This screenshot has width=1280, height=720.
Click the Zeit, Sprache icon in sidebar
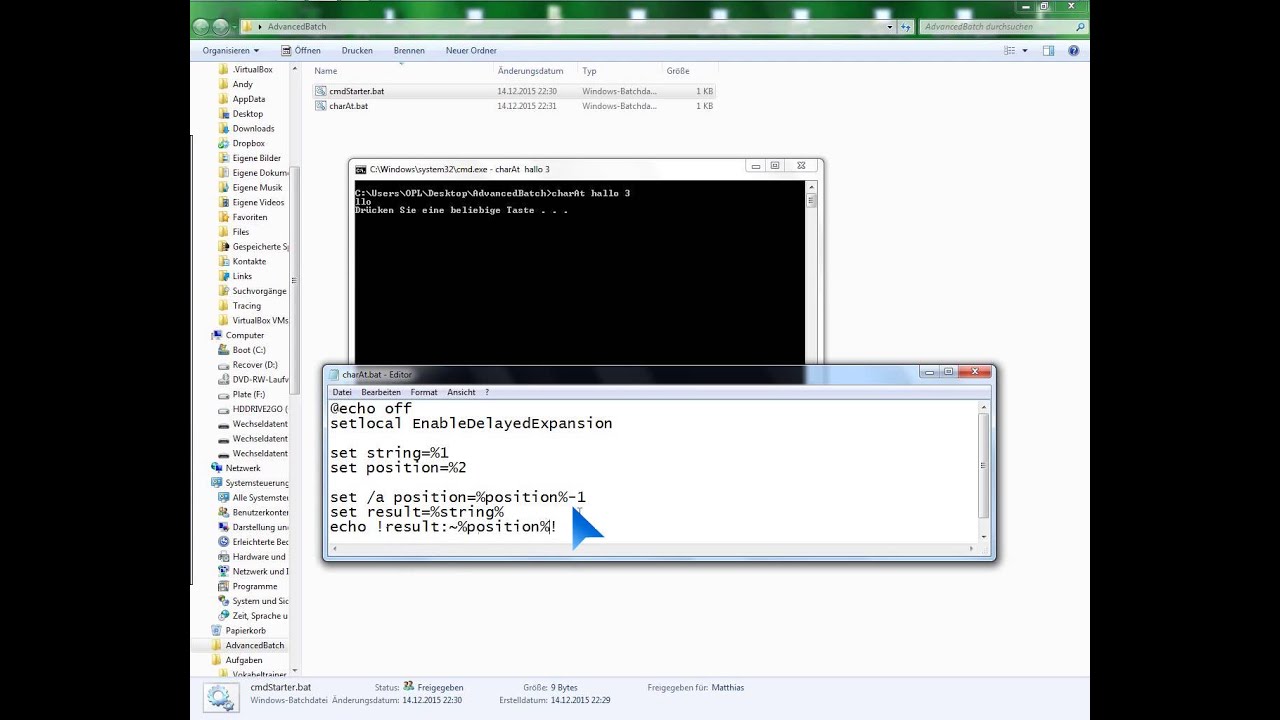[x=223, y=616]
